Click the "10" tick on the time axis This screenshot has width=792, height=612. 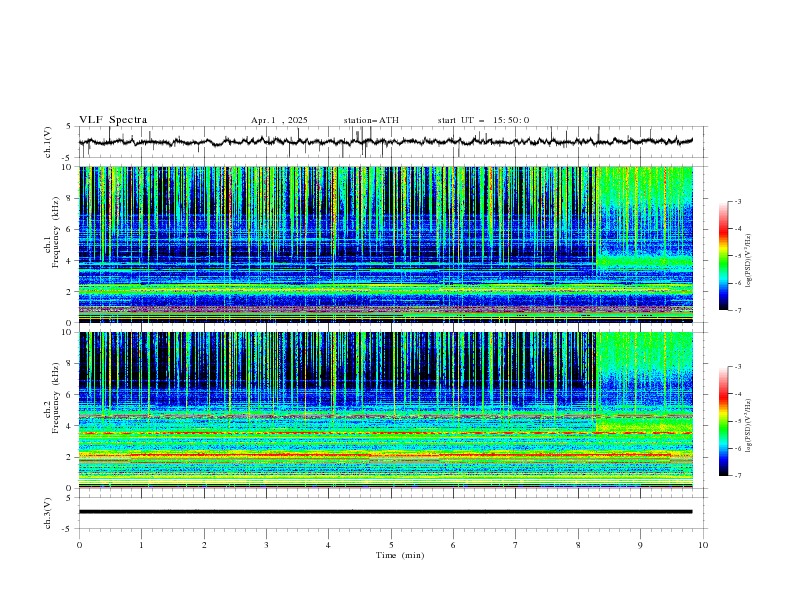pyautogui.click(x=703, y=545)
